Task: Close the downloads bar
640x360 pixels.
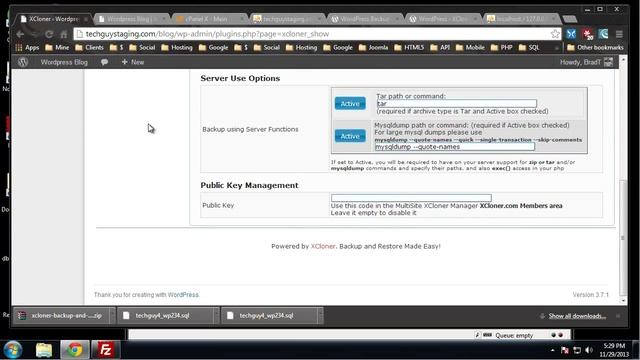Action: [x=618, y=316]
